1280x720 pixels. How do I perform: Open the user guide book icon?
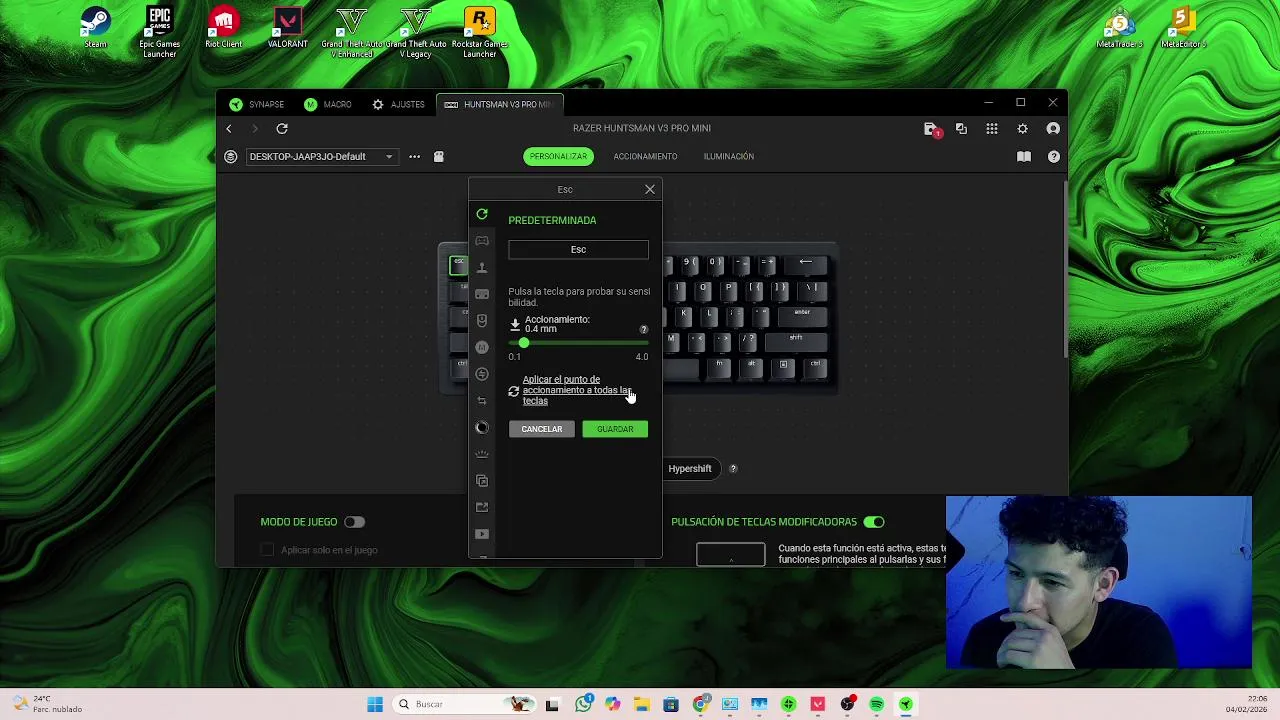[1024, 156]
